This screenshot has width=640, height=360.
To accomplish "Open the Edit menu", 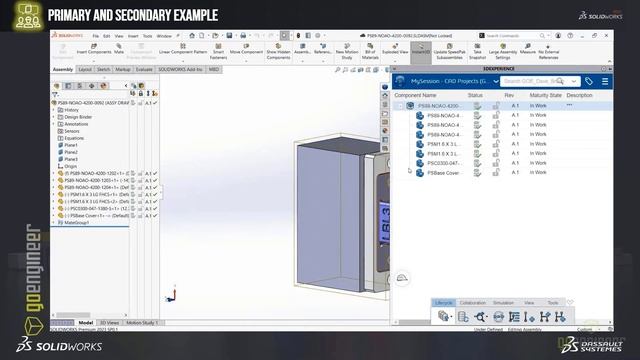I will click(x=107, y=36).
